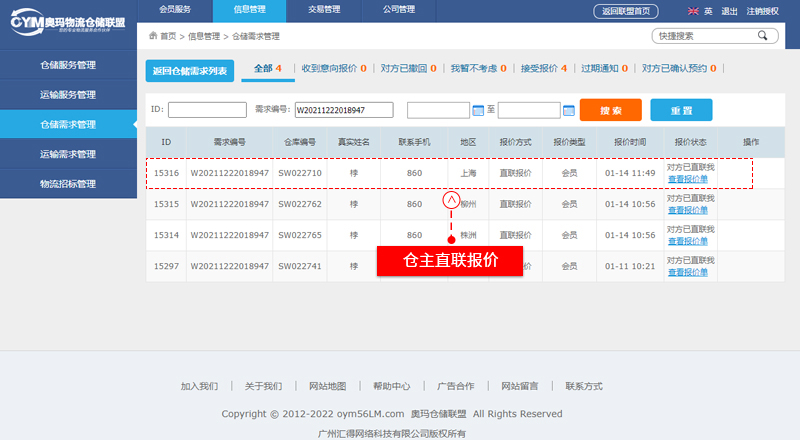
Task: Open 查看报价单 link for row 15316
Action: 686,179
